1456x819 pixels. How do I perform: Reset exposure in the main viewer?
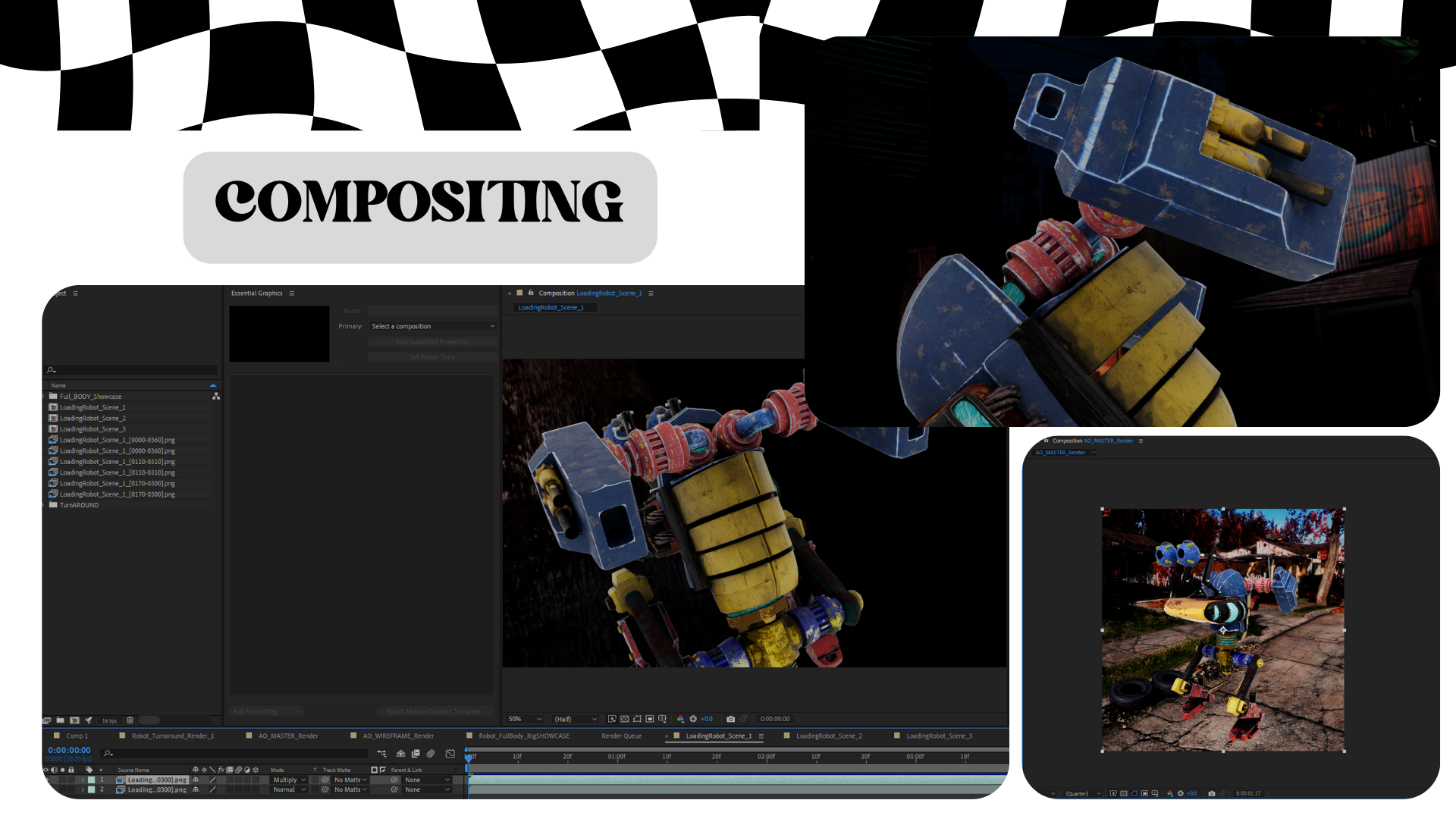click(693, 719)
